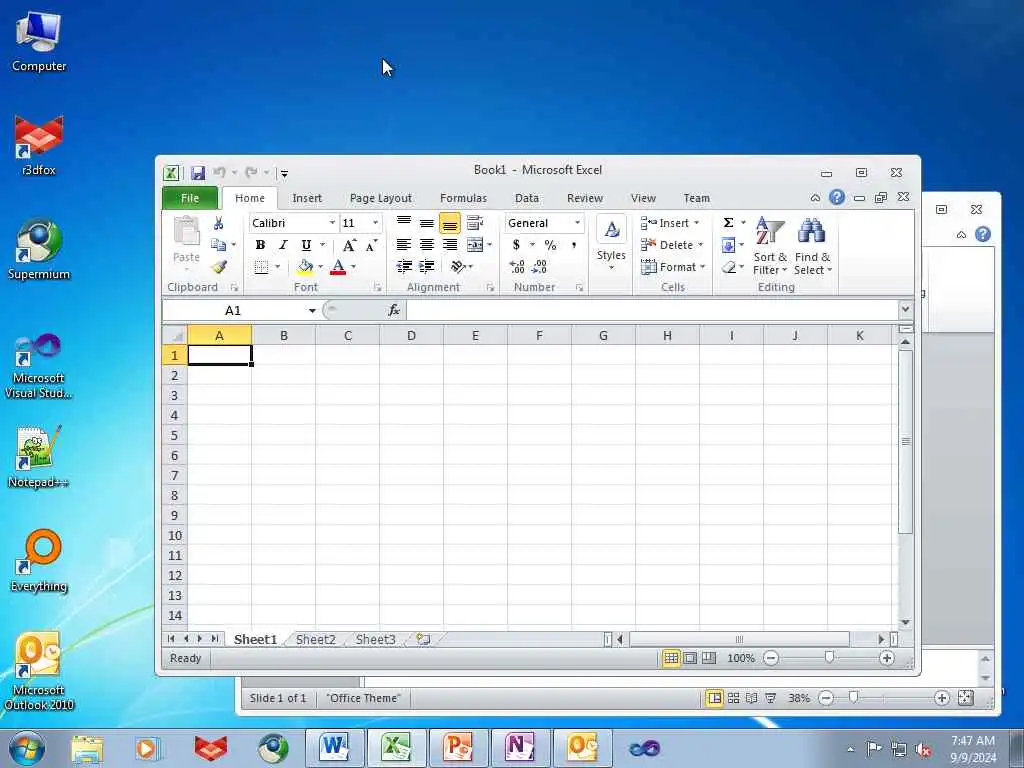Image resolution: width=1024 pixels, height=768 pixels.
Task: Align text right
Action: pos(449,245)
